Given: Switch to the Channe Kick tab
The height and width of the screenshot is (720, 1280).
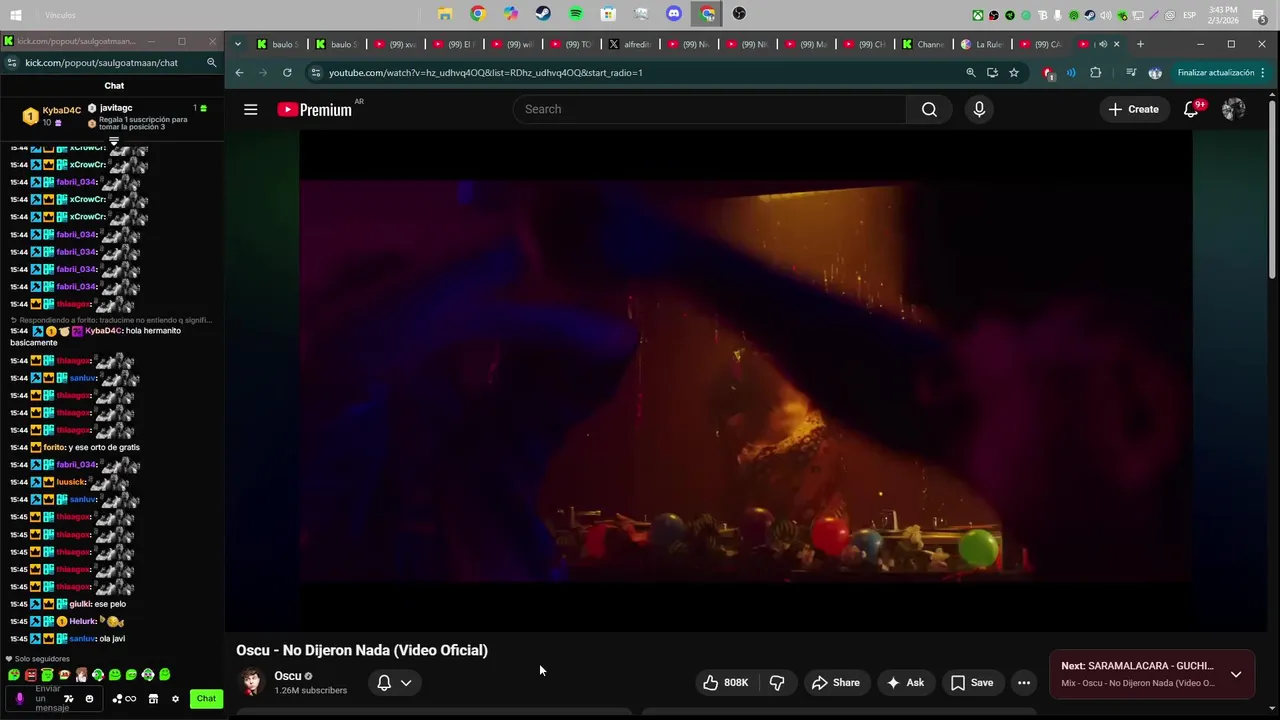Looking at the screenshot, I should (x=925, y=44).
